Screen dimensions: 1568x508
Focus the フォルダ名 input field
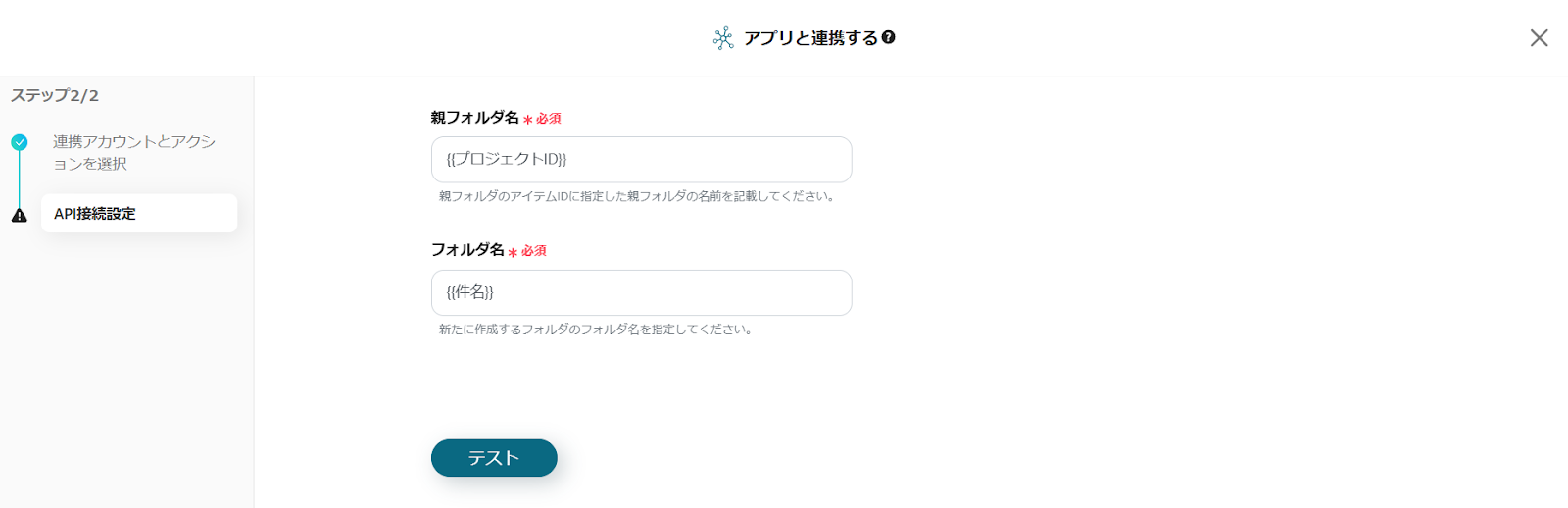tap(641, 292)
